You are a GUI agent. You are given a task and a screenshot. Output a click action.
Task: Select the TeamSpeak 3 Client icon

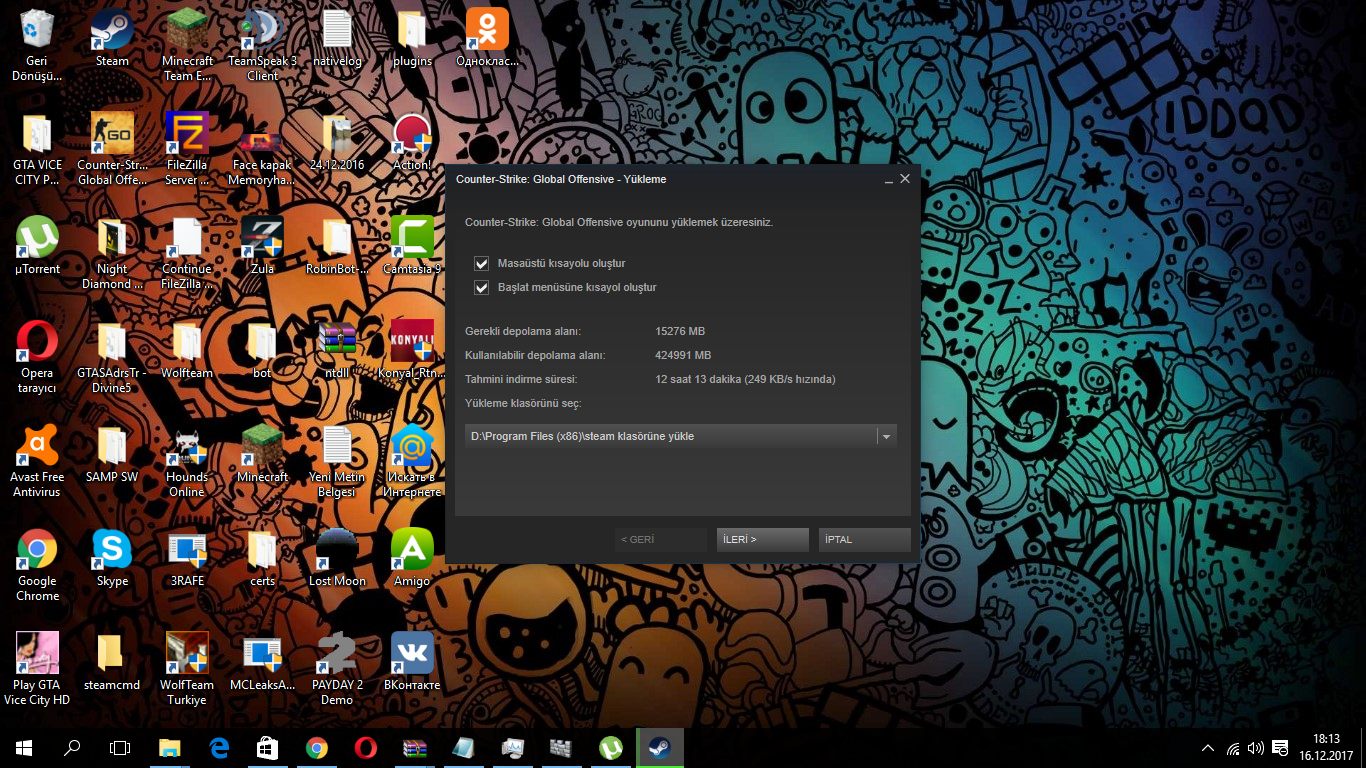(262, 45)
